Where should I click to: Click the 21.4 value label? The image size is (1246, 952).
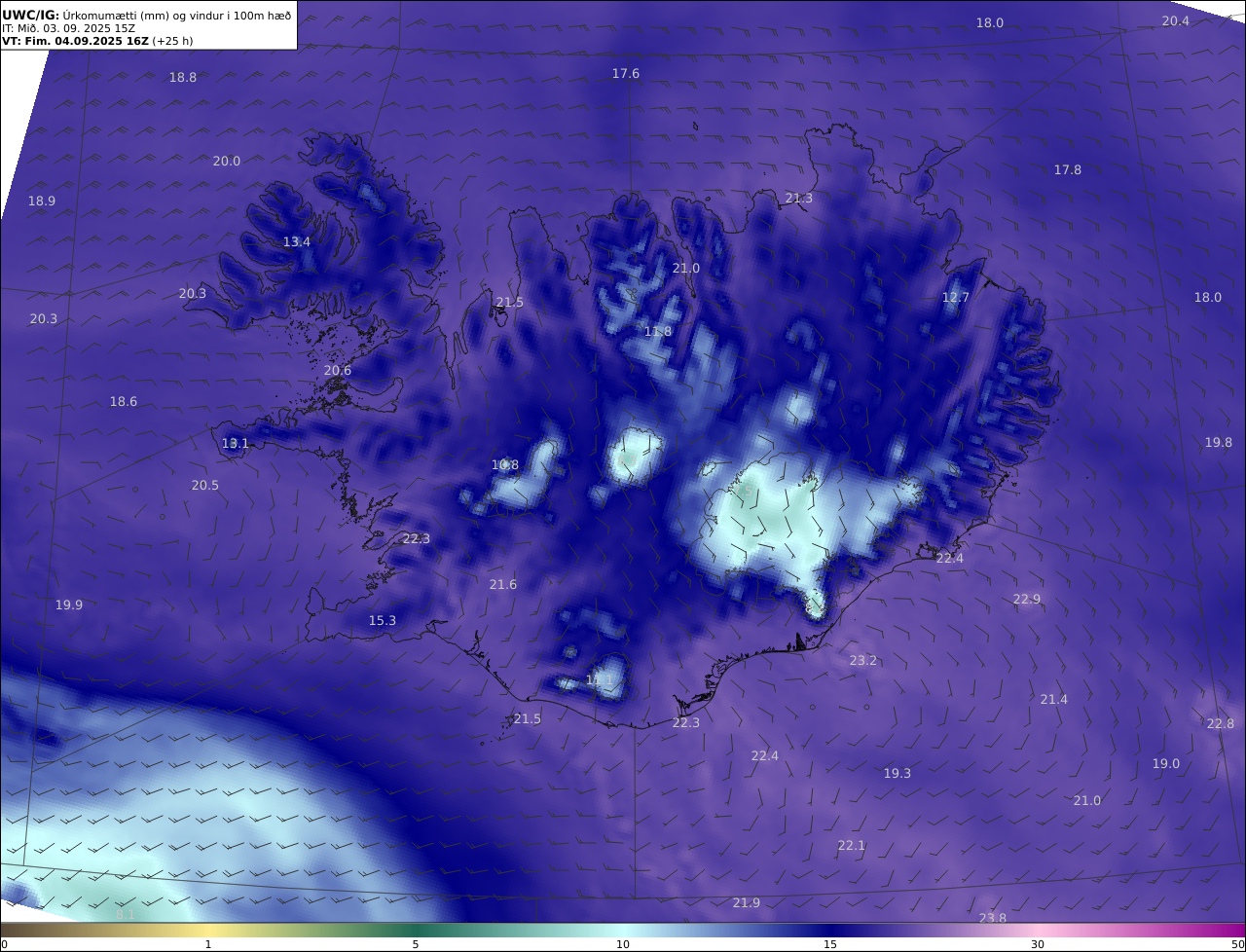click(1054, 699)
